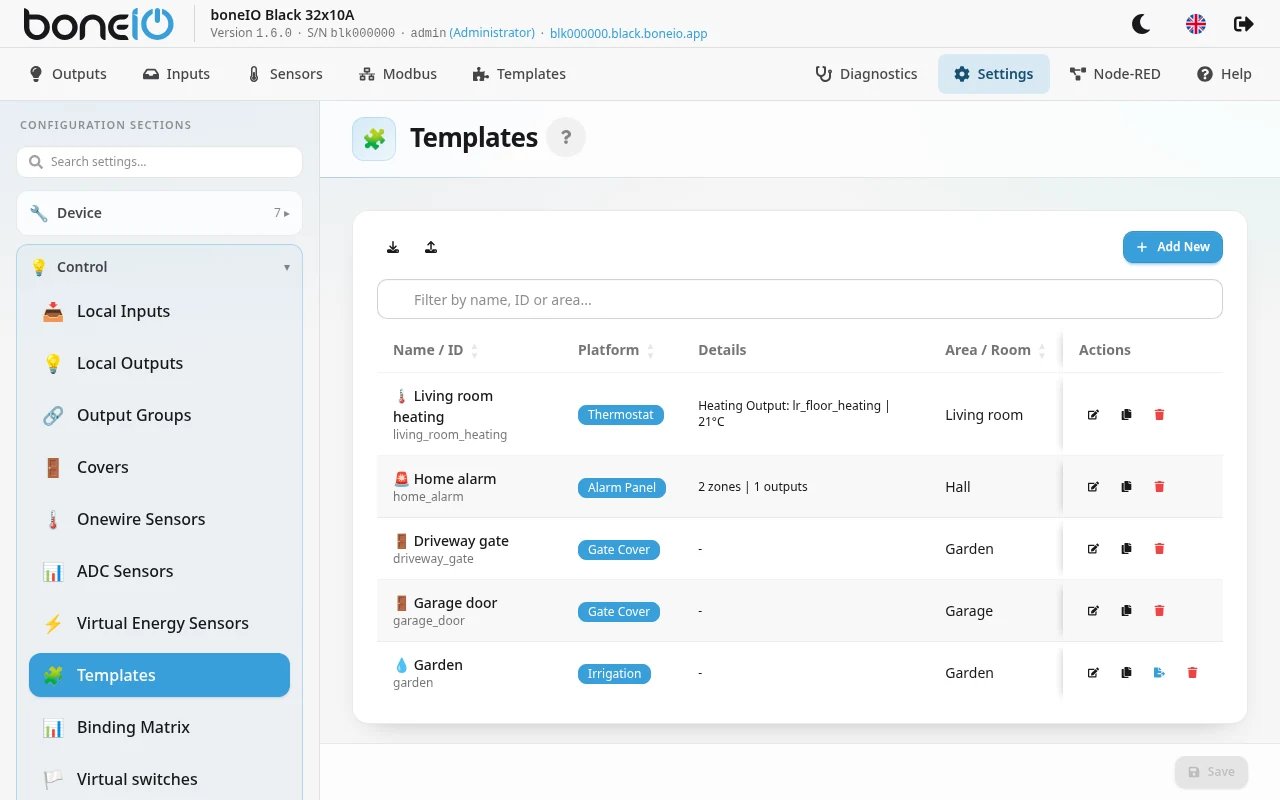Delete the Home alarm template
This screenshot has width=1280, height=800.
click(1159, 487)
